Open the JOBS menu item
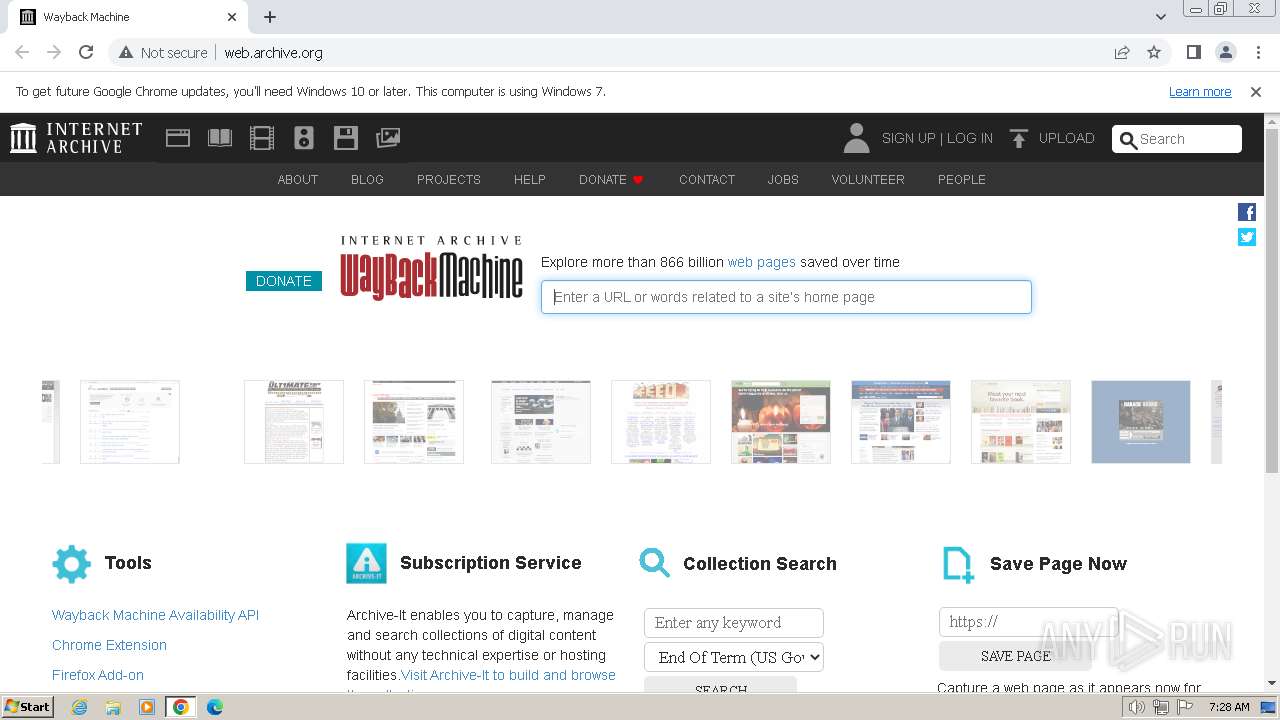1280x720 pixels. pos(783,180)
